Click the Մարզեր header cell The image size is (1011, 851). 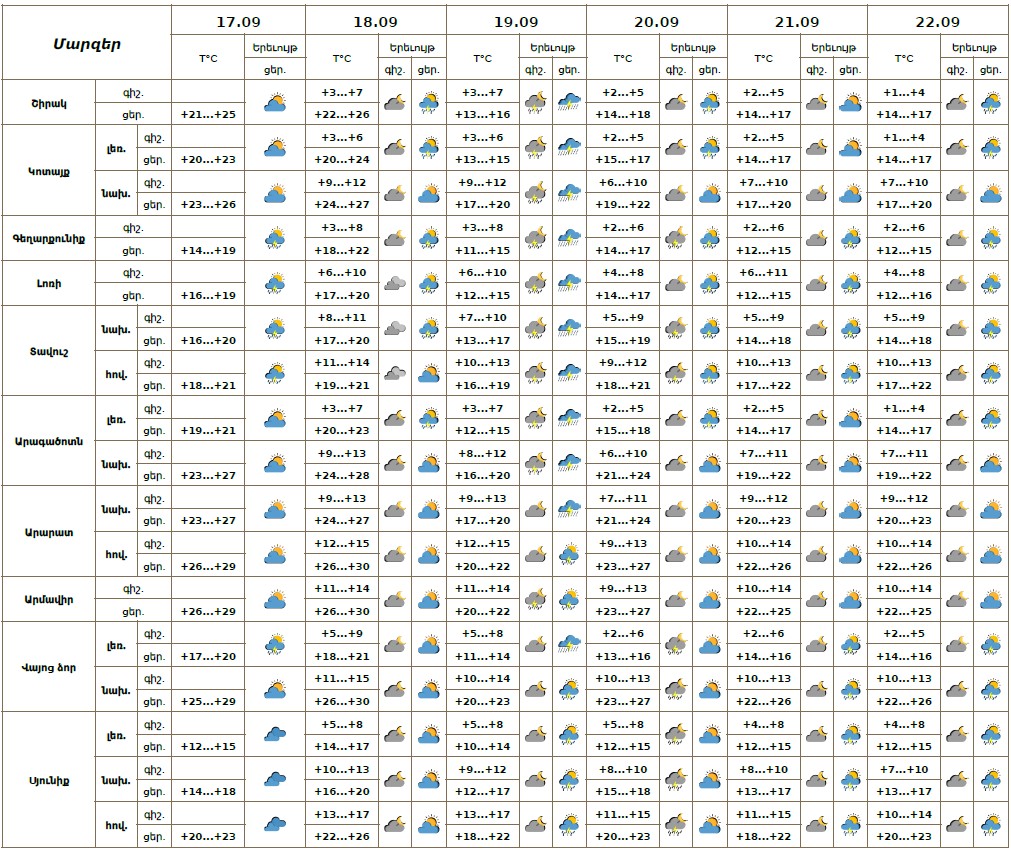point(87,43)
